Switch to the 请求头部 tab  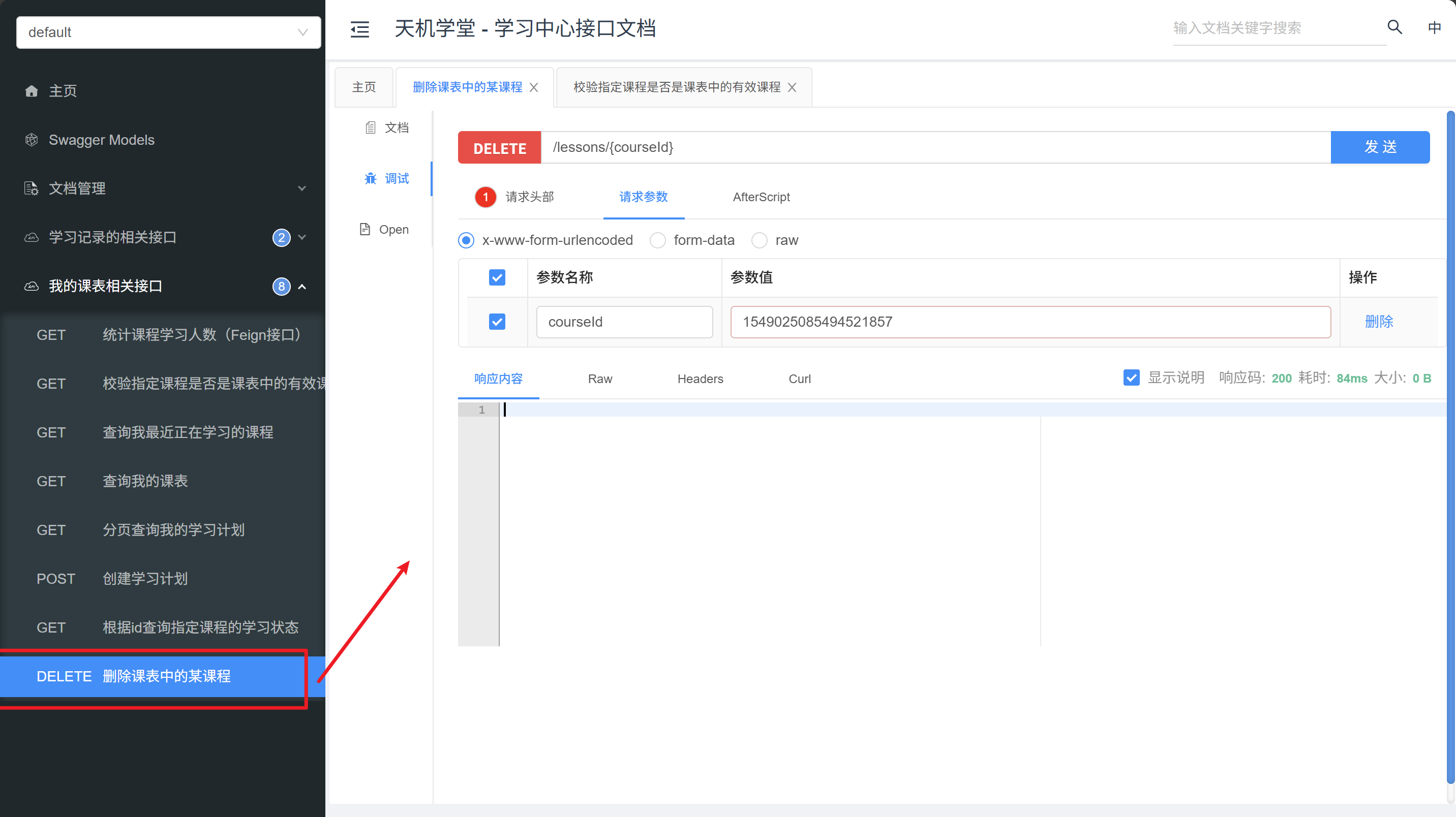[x=529, y=197]
